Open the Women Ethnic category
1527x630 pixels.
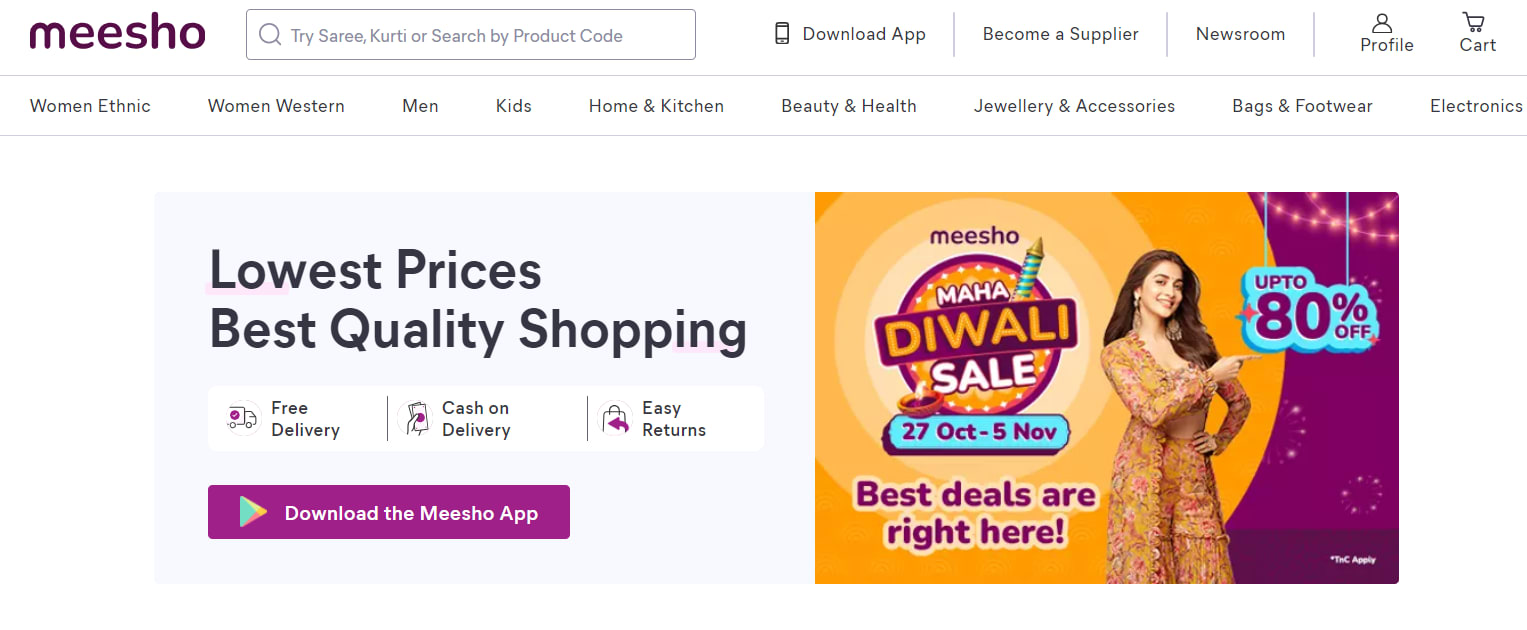point(90,105)
